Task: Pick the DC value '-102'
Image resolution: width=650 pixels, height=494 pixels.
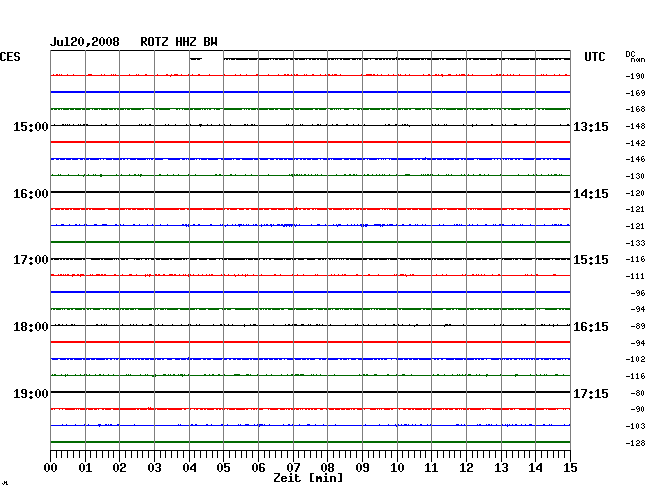Action: tap(635, 359)
